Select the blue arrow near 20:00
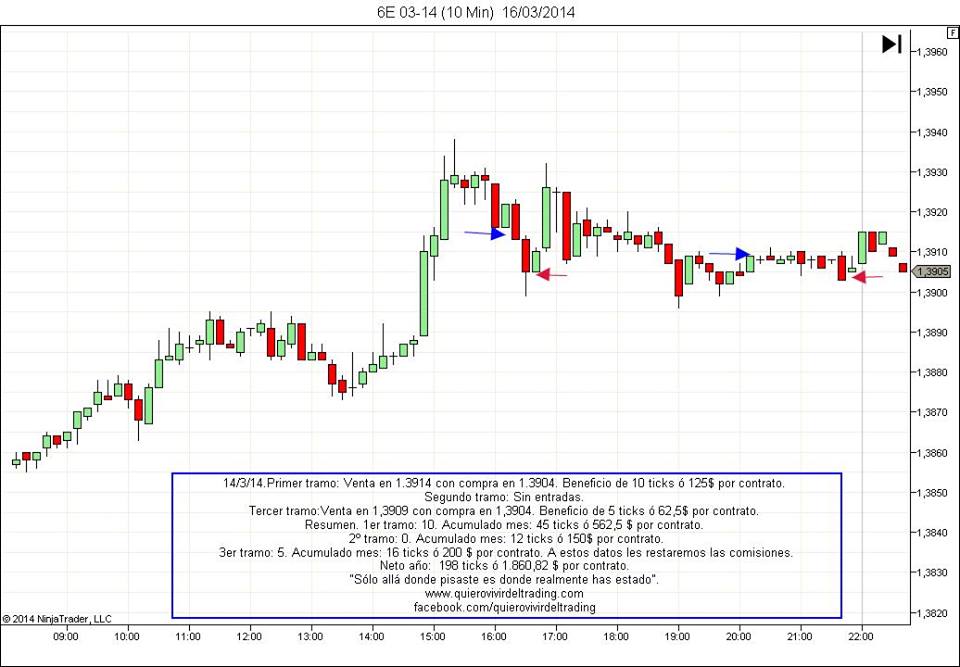Image resolution: width=960 pixels, height=667 pixels. (730, 254)
